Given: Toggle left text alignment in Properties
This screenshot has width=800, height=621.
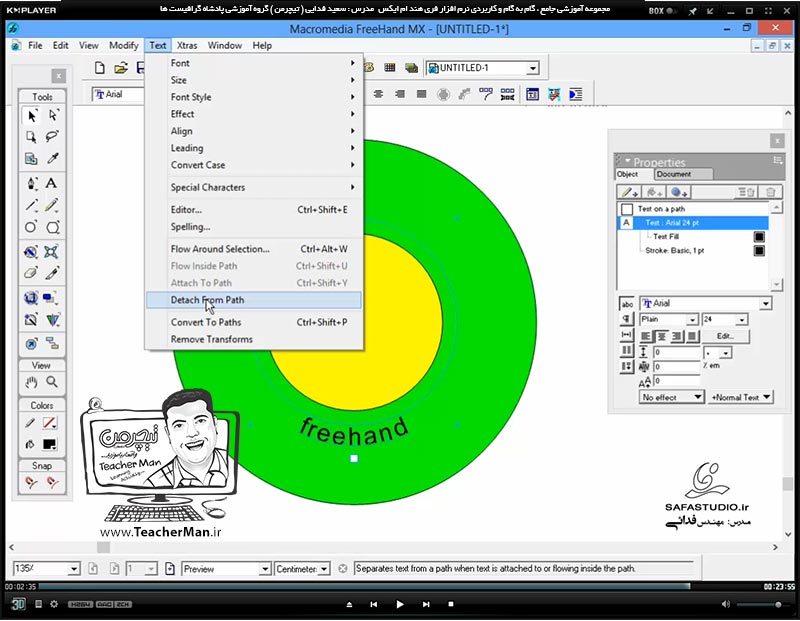Looking at the screenshot, I should (x=645, y=336).
